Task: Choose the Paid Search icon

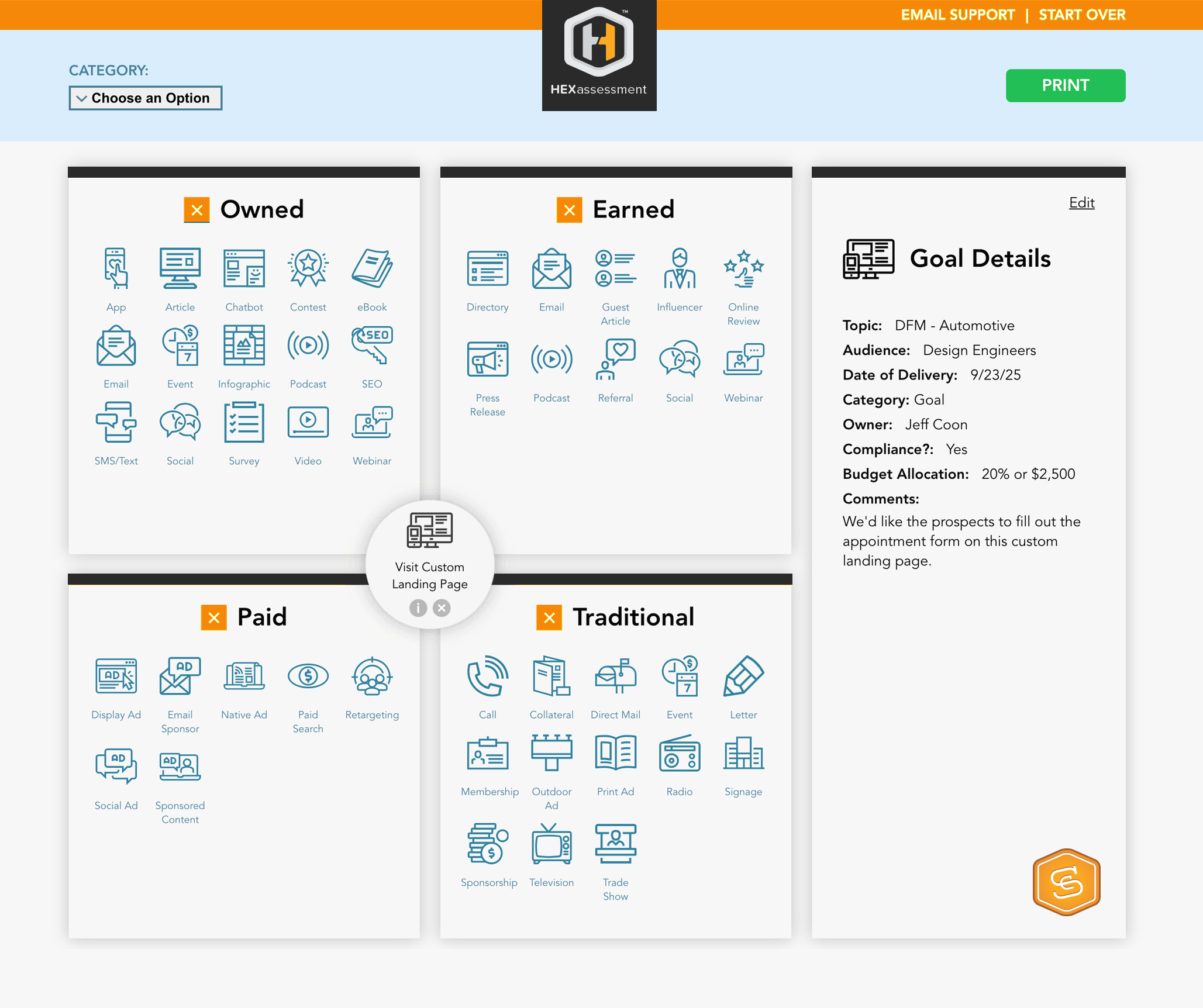Action: point(308,676)
